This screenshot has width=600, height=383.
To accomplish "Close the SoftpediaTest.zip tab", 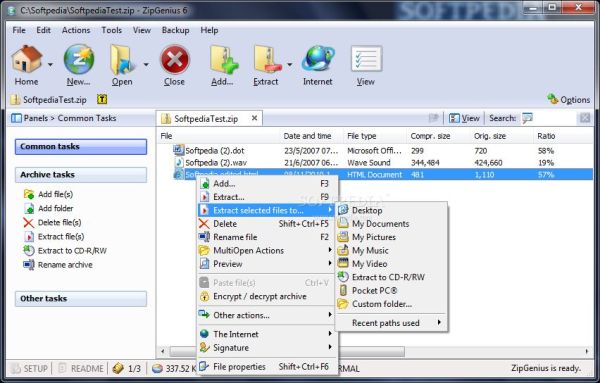I will [x=254, y=118].
